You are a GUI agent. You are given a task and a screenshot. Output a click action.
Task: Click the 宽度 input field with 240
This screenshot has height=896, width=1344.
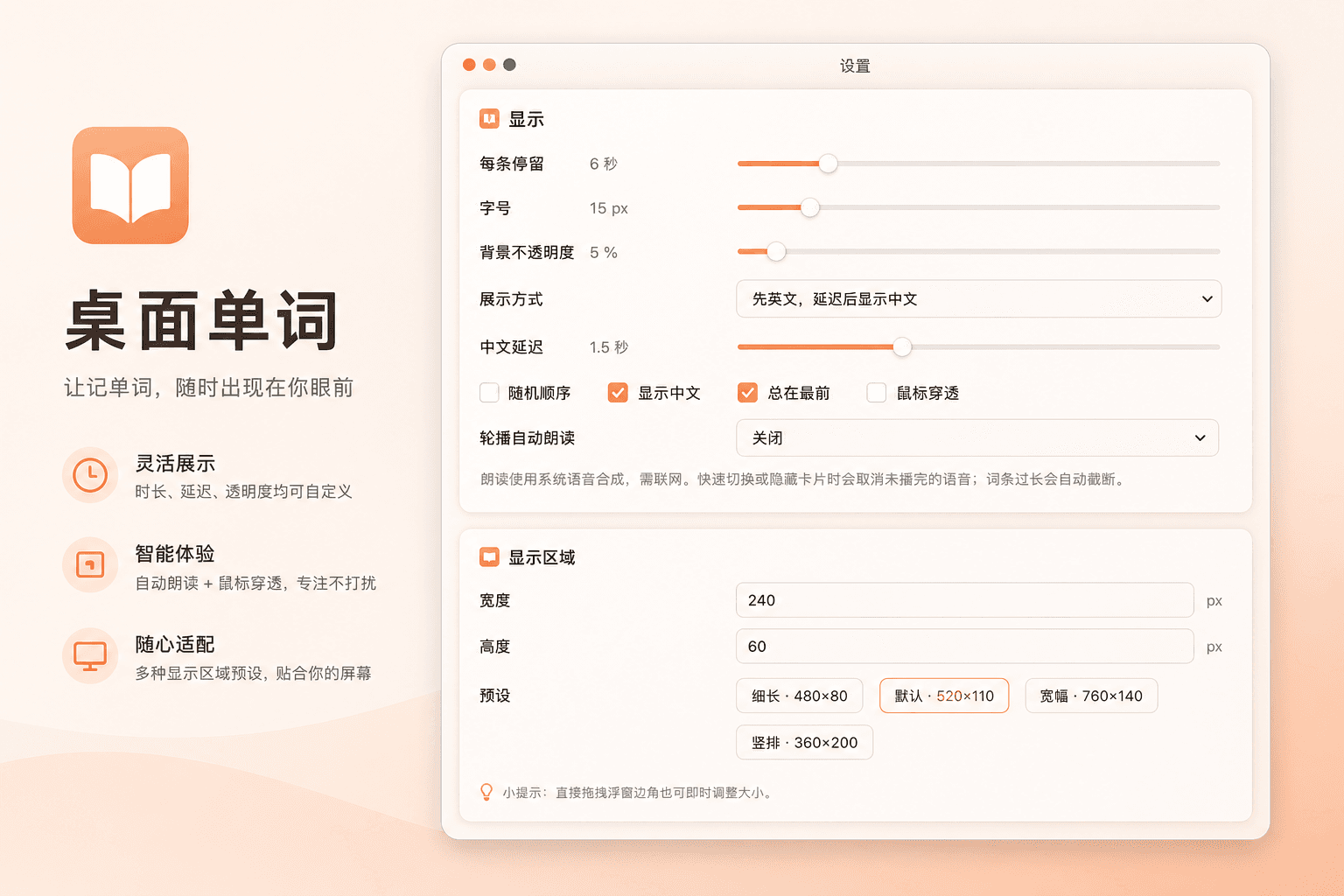965,600
